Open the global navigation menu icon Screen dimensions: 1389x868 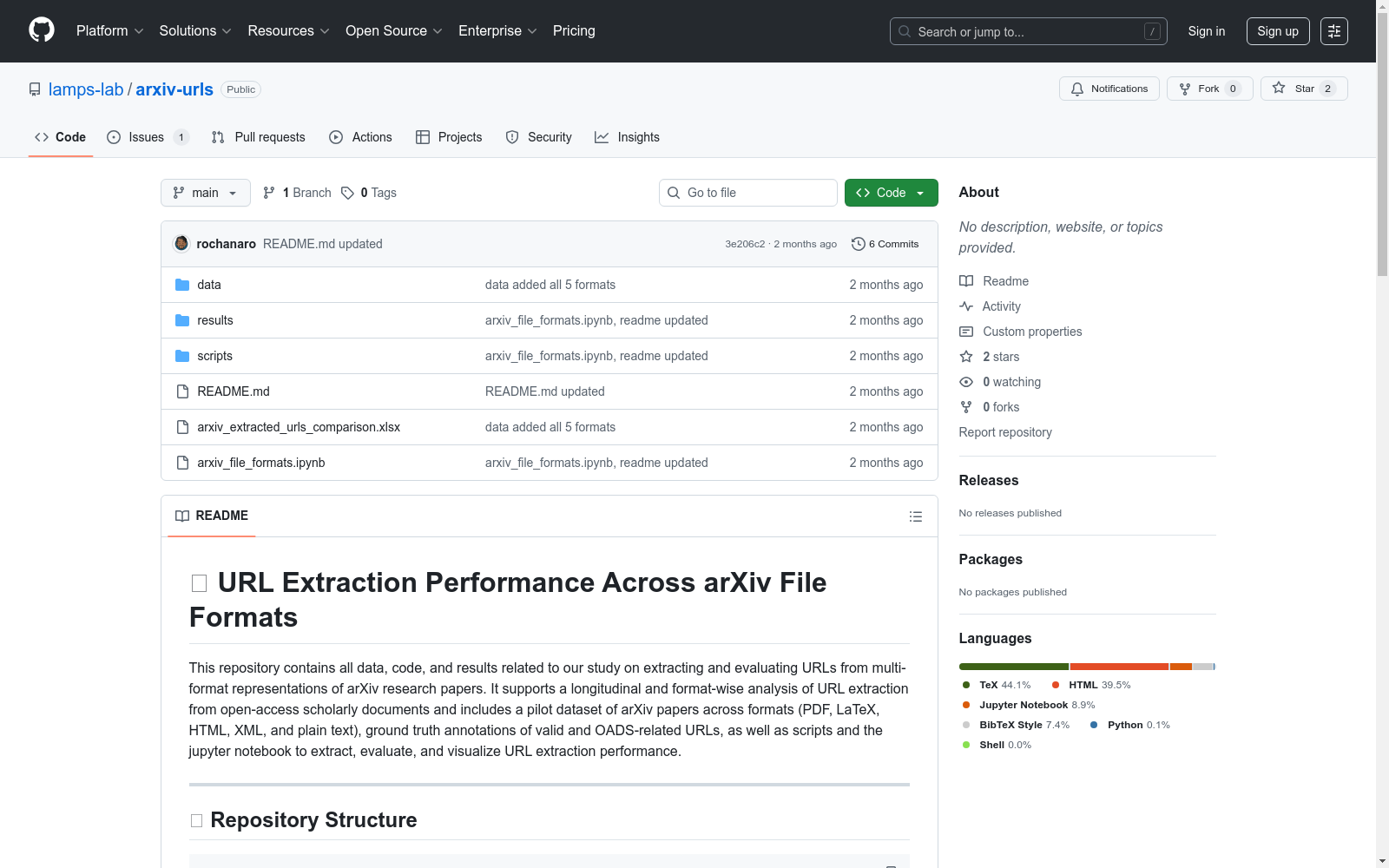click(x=1334, y=31)
